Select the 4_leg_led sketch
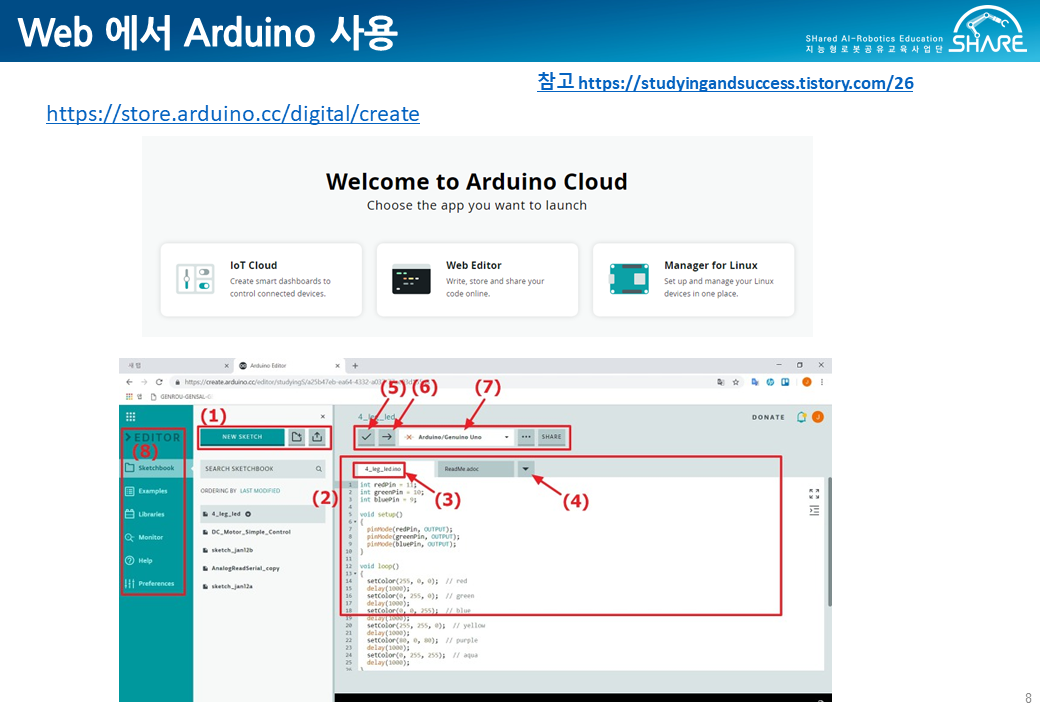Screen dimensions: 1040x720 pos(263,514)
